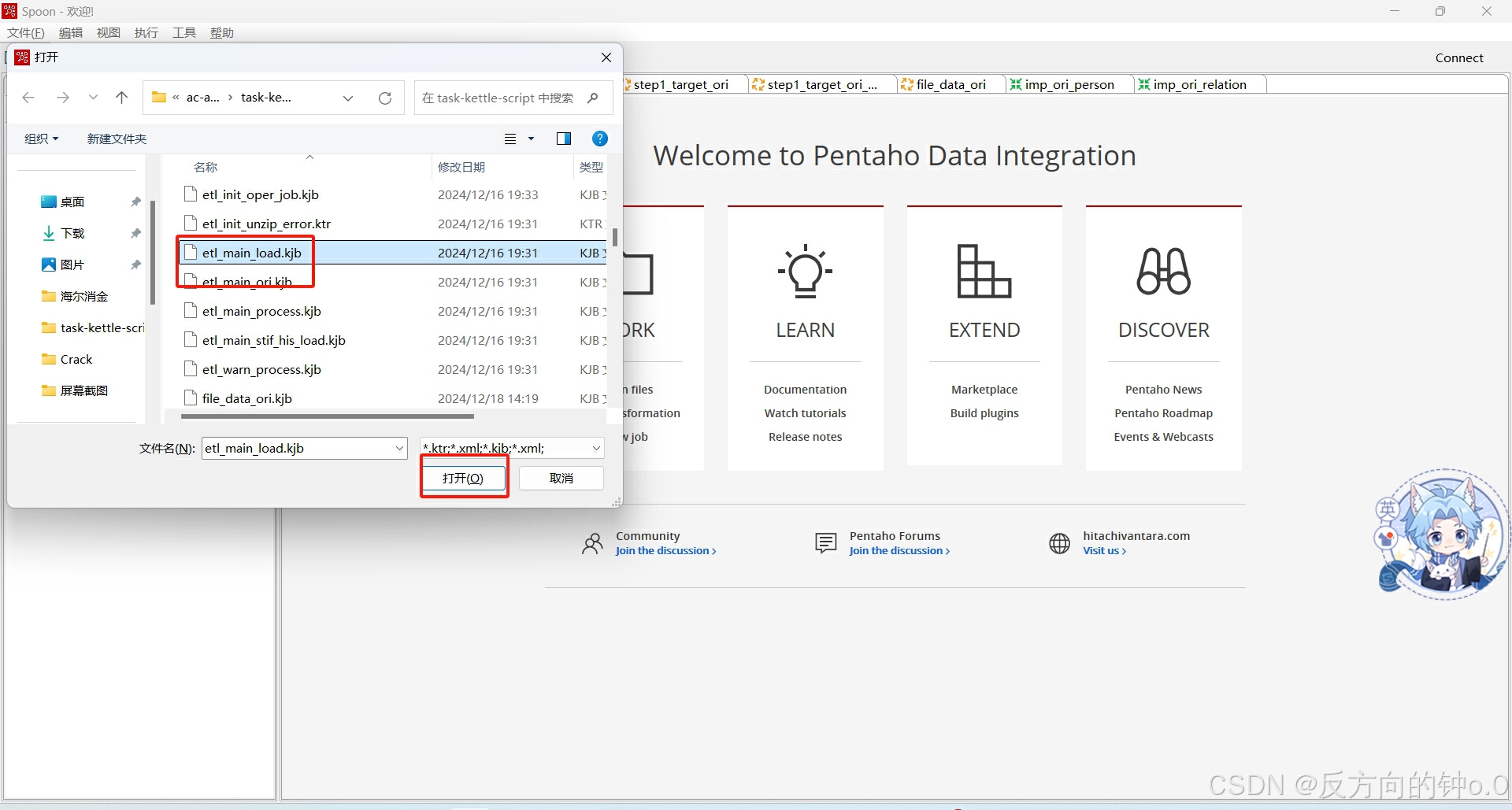The width and height of the screenshot is (1512, 810).
Task: Click Visit us under hitachivantara.com
Action: (x=1104, y=551)
